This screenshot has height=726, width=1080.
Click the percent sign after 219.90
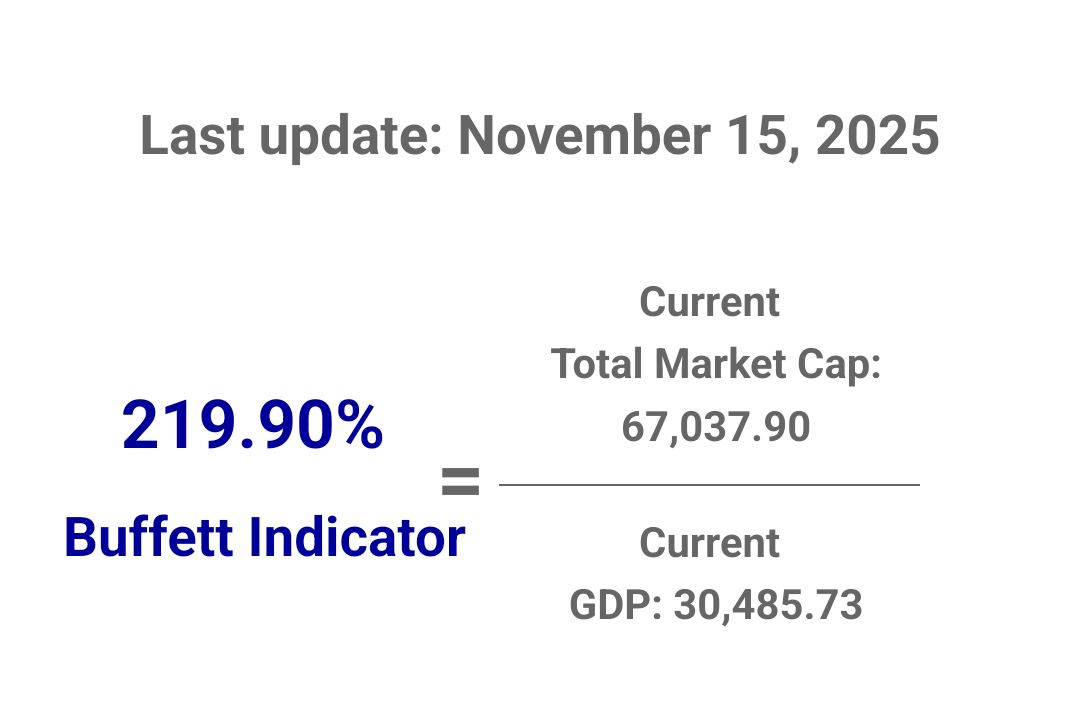click(x=359, y=426)
